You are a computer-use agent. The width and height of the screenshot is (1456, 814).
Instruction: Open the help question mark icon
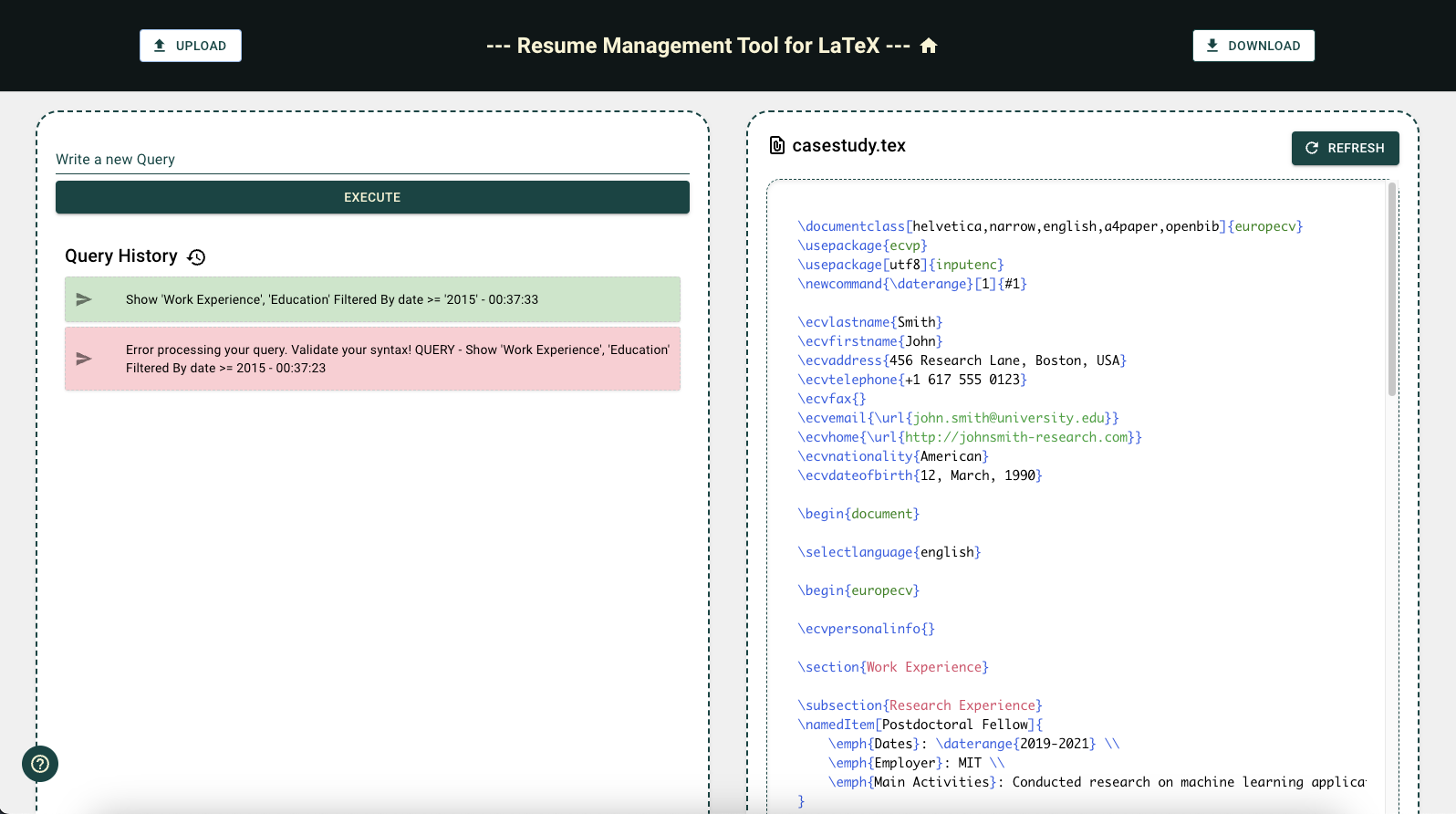pos(40,764)
